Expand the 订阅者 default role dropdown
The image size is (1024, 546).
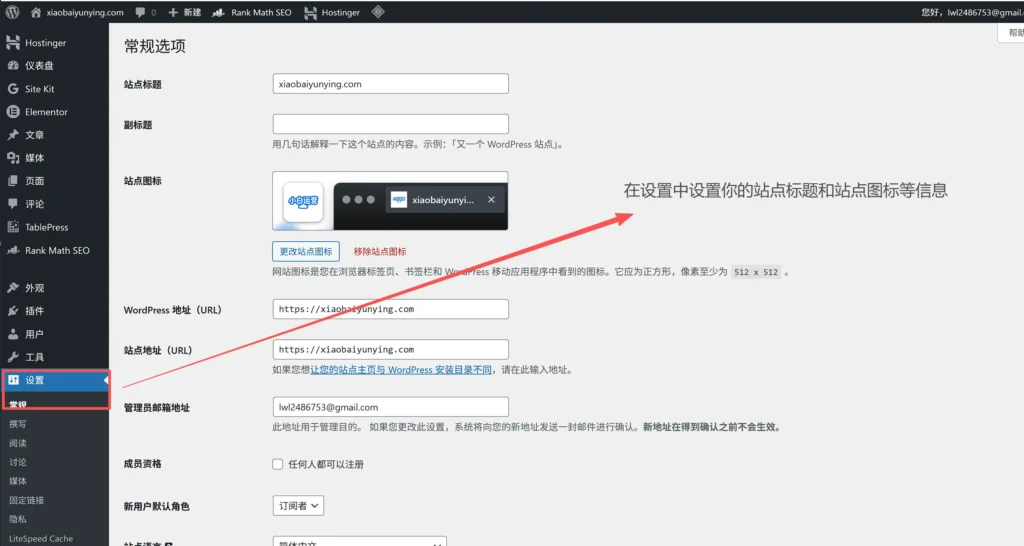(x=298, y=506)
